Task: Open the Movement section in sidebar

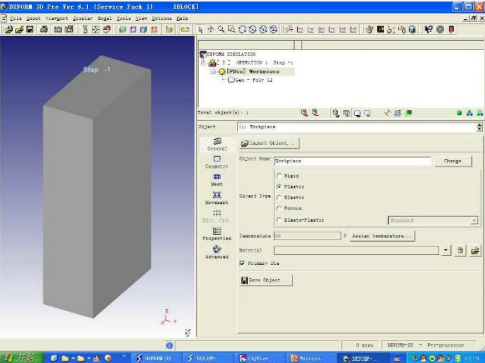Action: click(x=217, y=198)
